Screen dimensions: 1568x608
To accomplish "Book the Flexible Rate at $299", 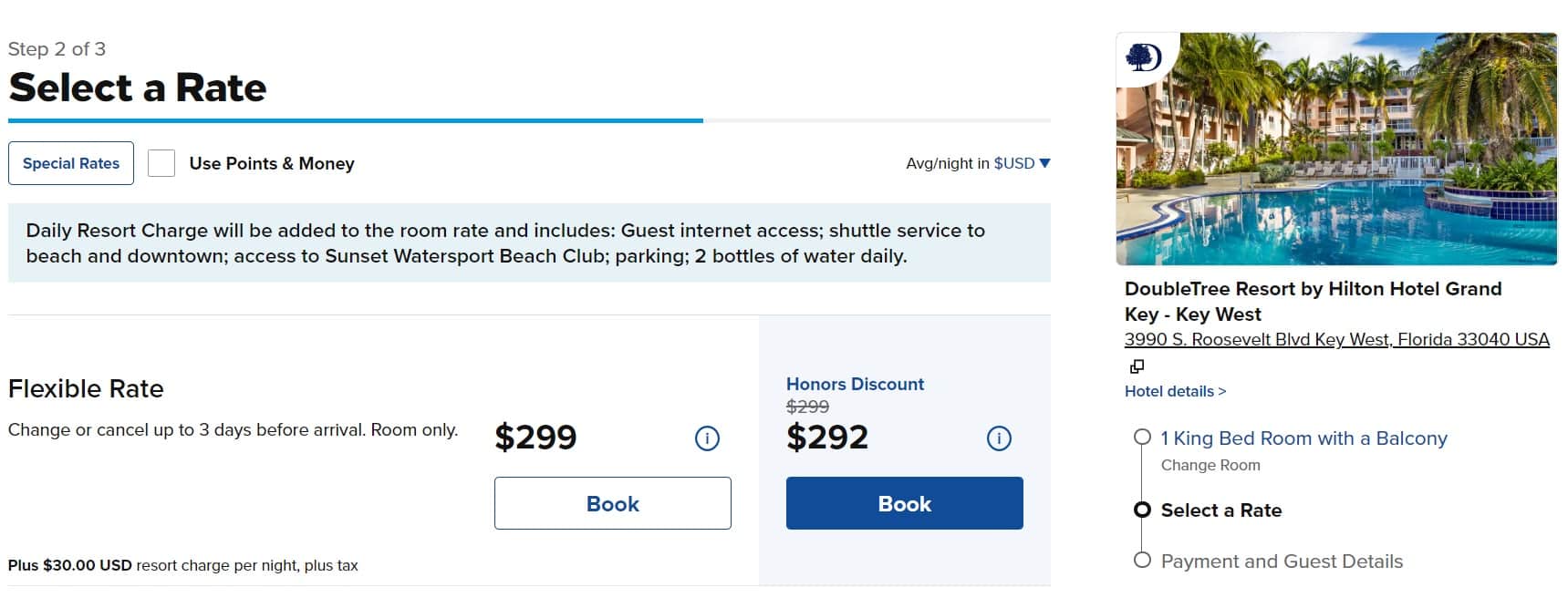I will [x=612, y=502].
